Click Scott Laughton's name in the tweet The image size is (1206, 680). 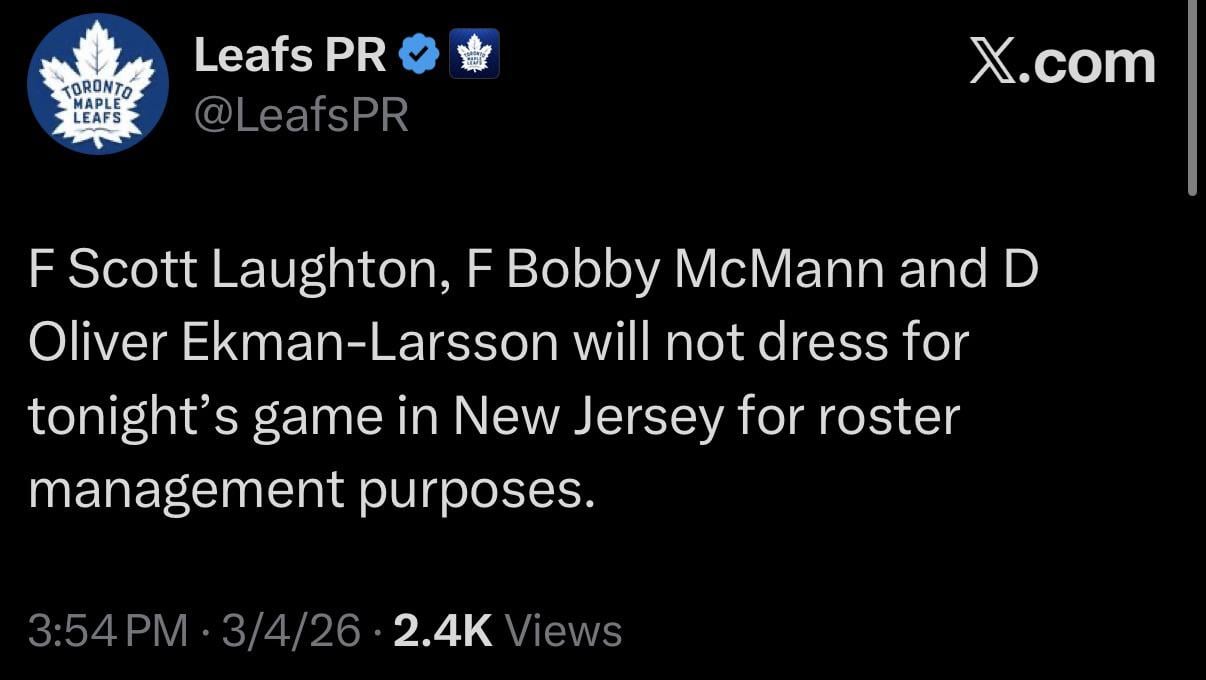tap(251, 267)
